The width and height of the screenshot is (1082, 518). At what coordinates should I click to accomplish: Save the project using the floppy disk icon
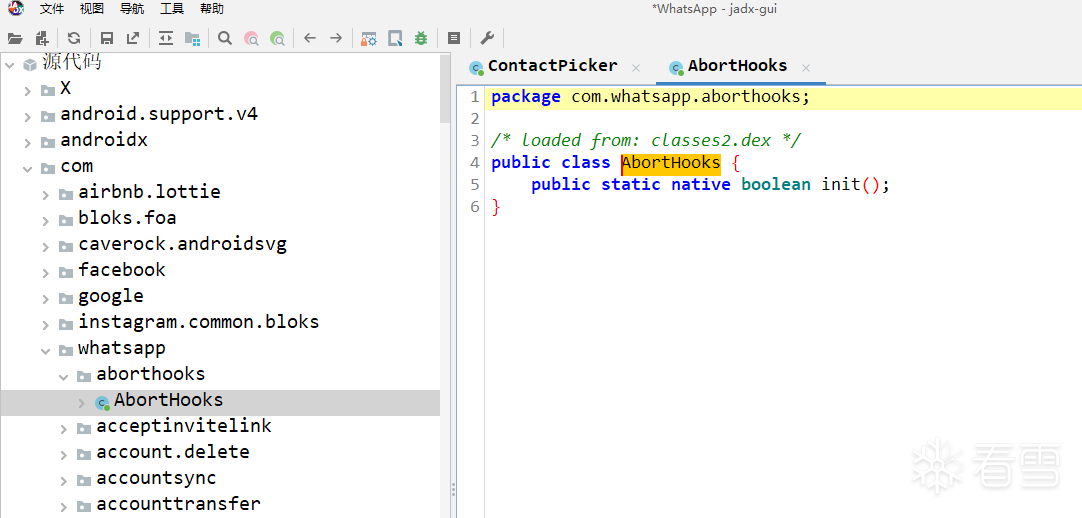pyautogui.click(x=107, y=39)
